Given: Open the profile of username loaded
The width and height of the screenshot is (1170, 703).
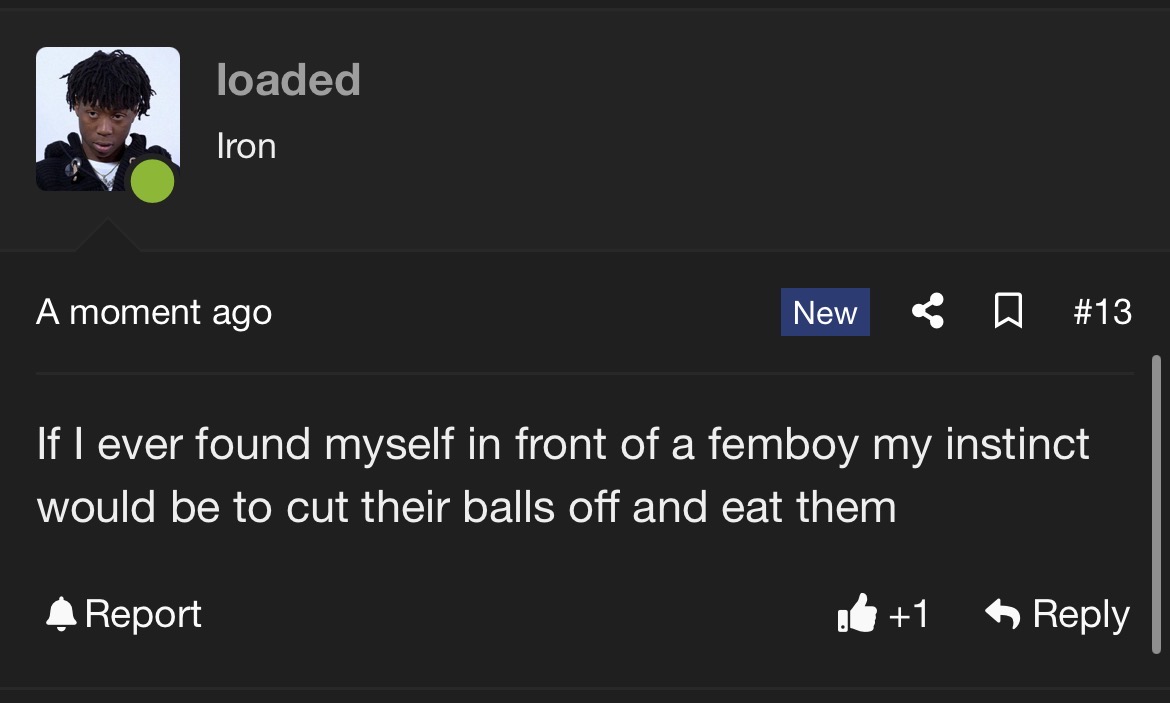Looking at the screenshot, I should (288, 80).
